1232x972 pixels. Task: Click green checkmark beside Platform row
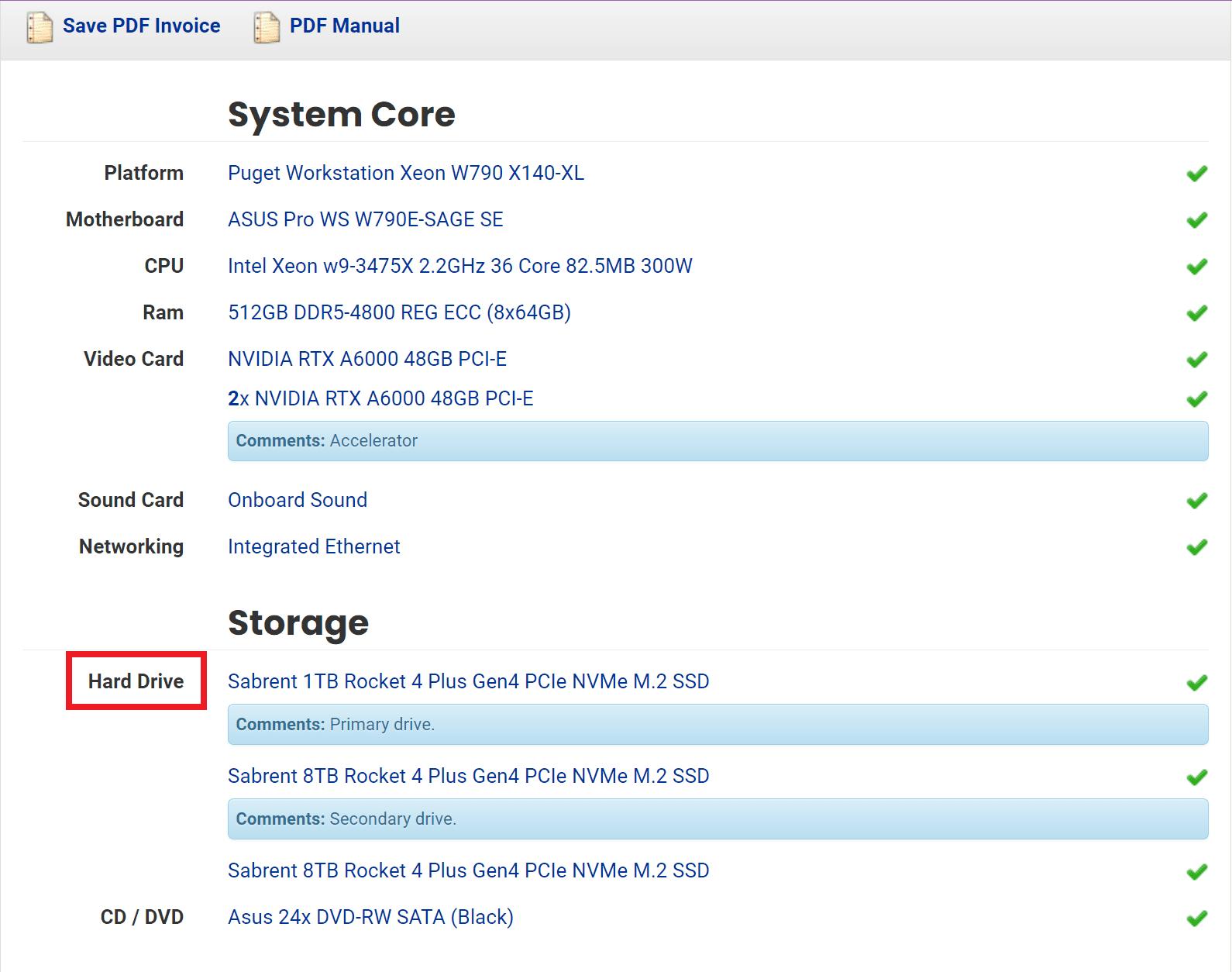coord(1196,174)
